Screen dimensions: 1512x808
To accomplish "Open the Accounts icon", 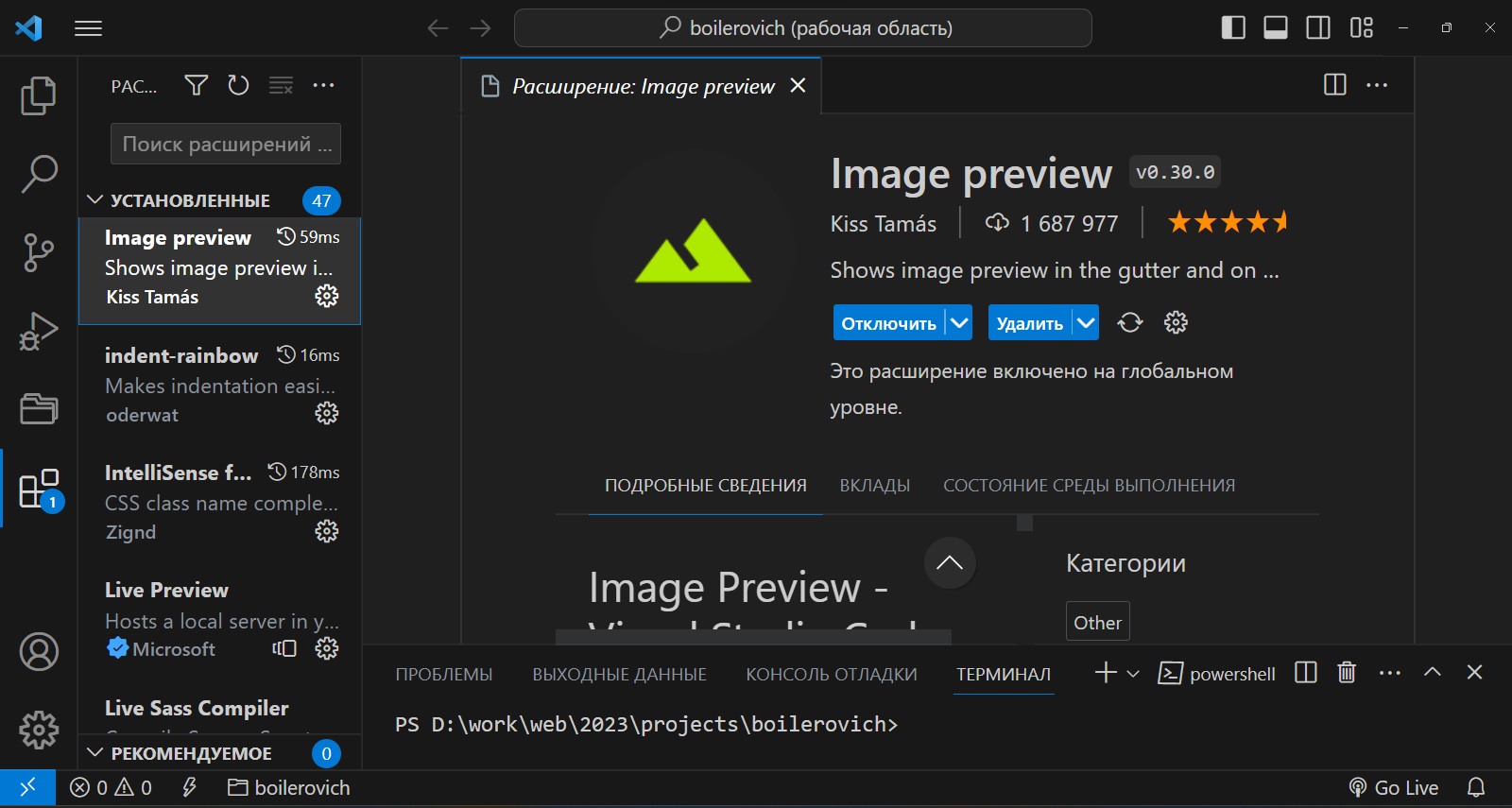I will [x=39, y=652].
